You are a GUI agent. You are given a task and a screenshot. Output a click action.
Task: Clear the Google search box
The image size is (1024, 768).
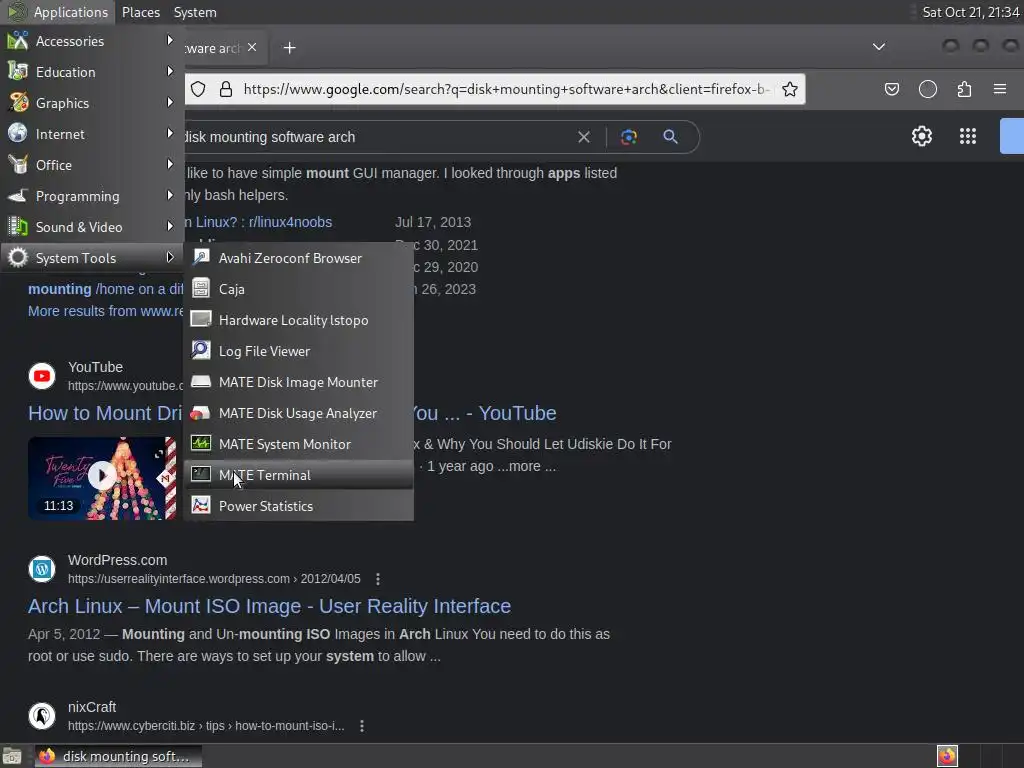coord(584,137)
